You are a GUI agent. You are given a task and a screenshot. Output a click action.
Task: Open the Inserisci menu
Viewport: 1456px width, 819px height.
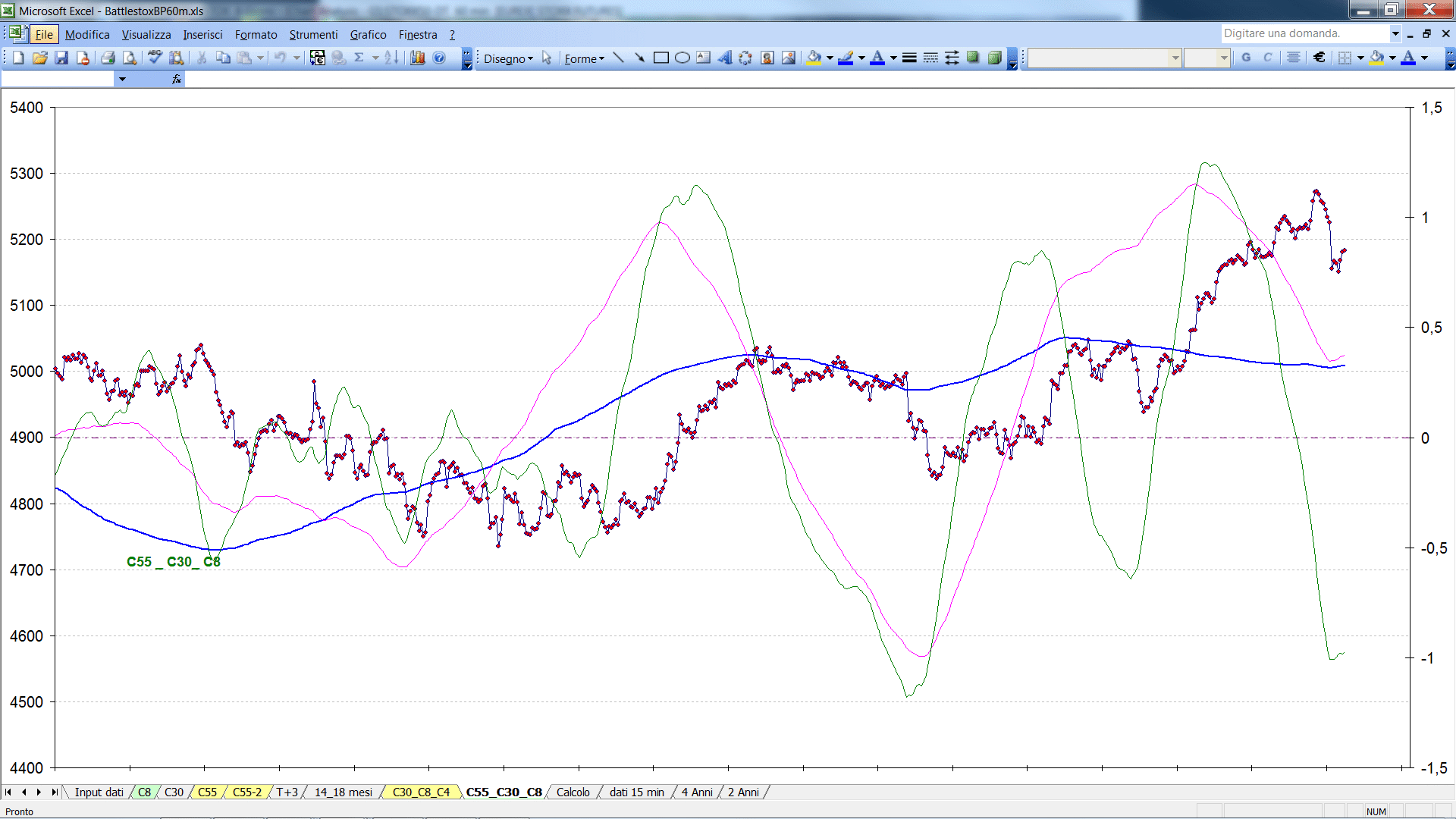[202, 34]
